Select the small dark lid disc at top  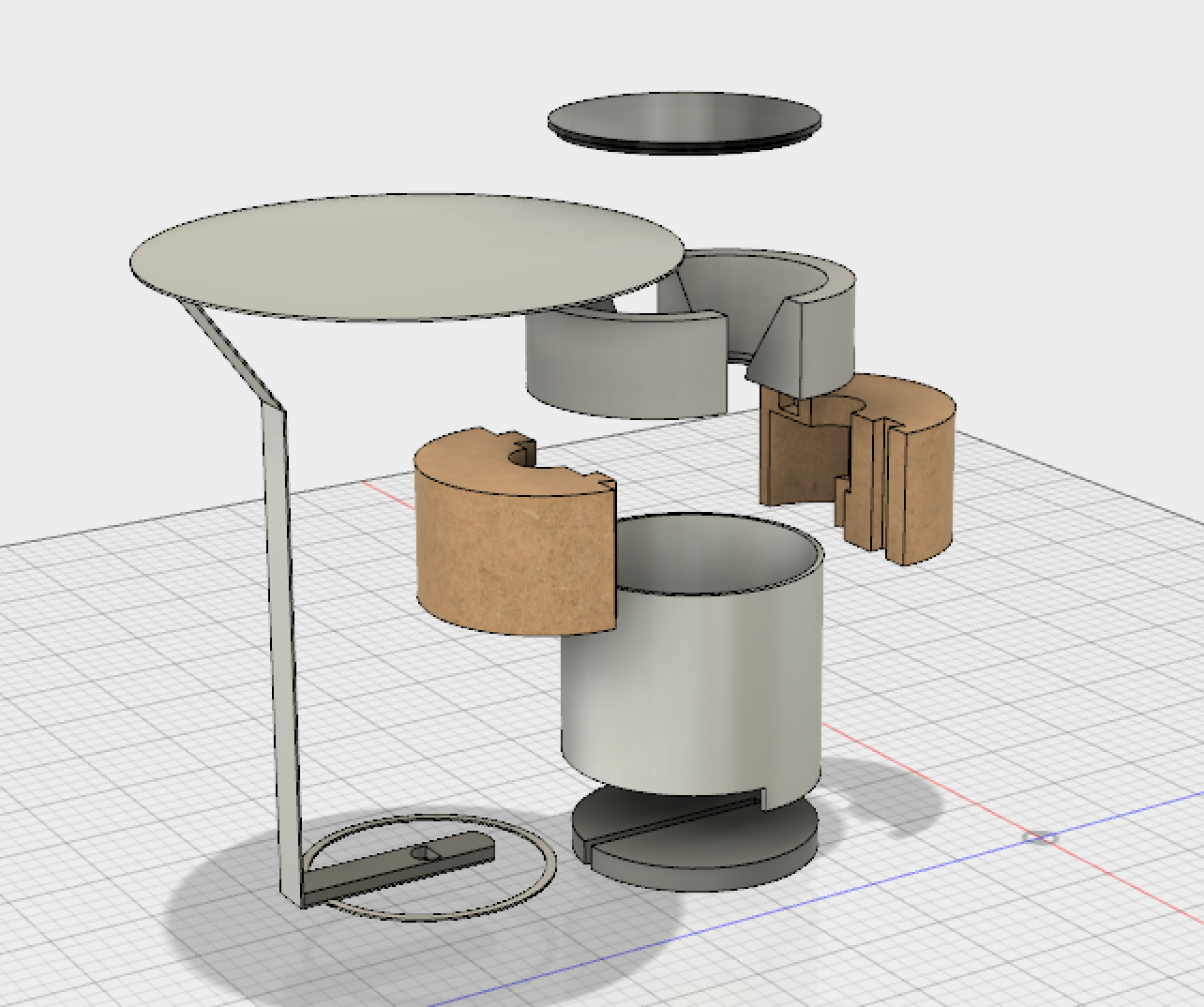(685, 122)
